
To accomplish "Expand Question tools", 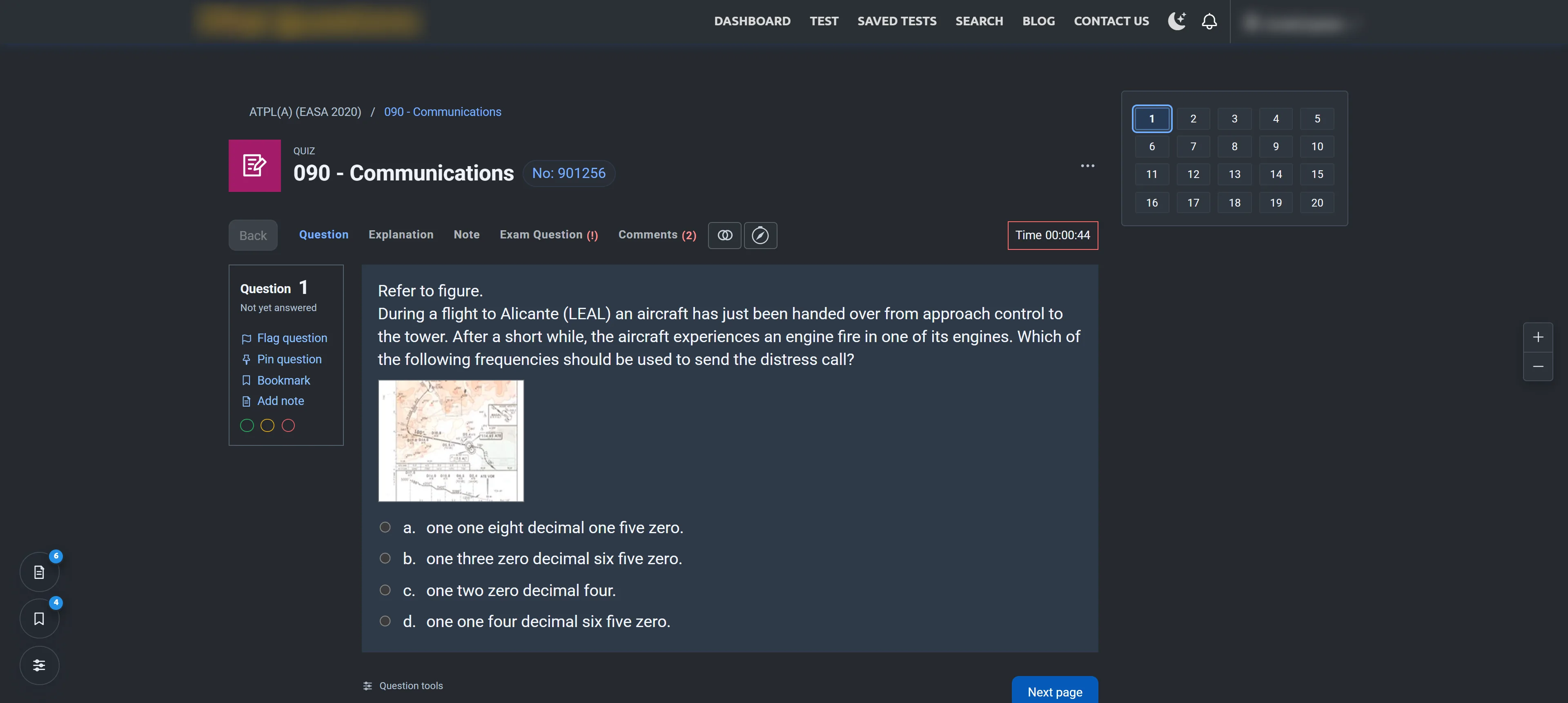I will coord(403,686).
